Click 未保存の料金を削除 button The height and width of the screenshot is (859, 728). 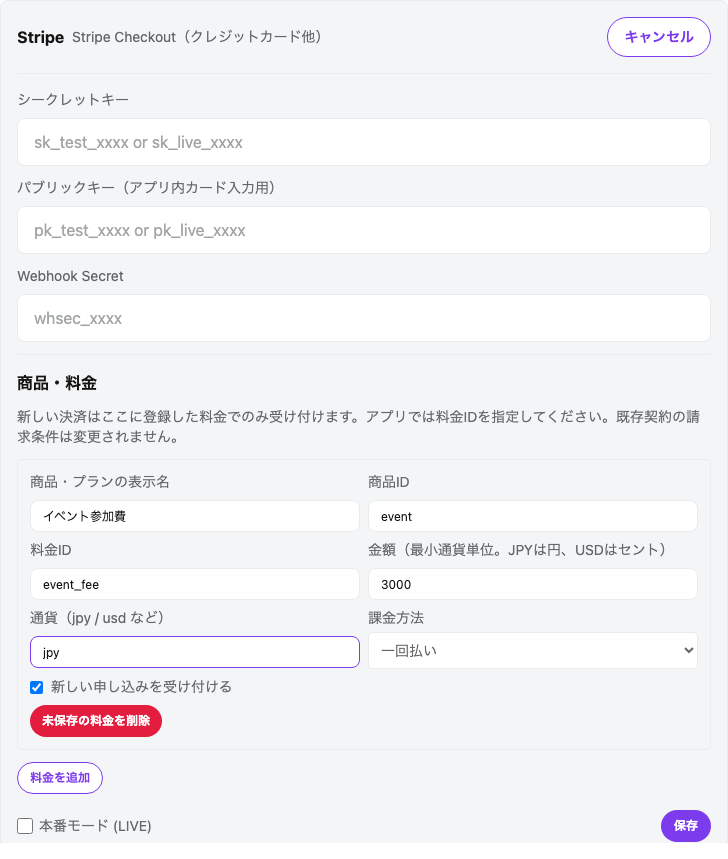(x=96, y=720)
